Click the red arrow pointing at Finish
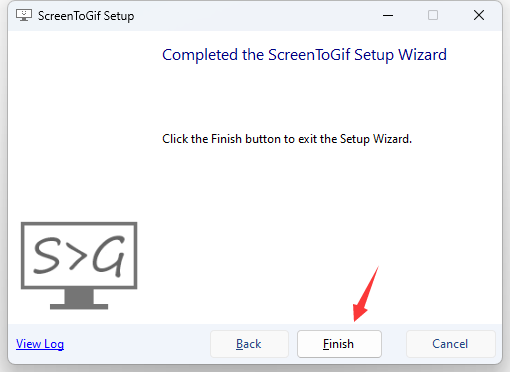510x372 pixels. (x=366, y=294)
